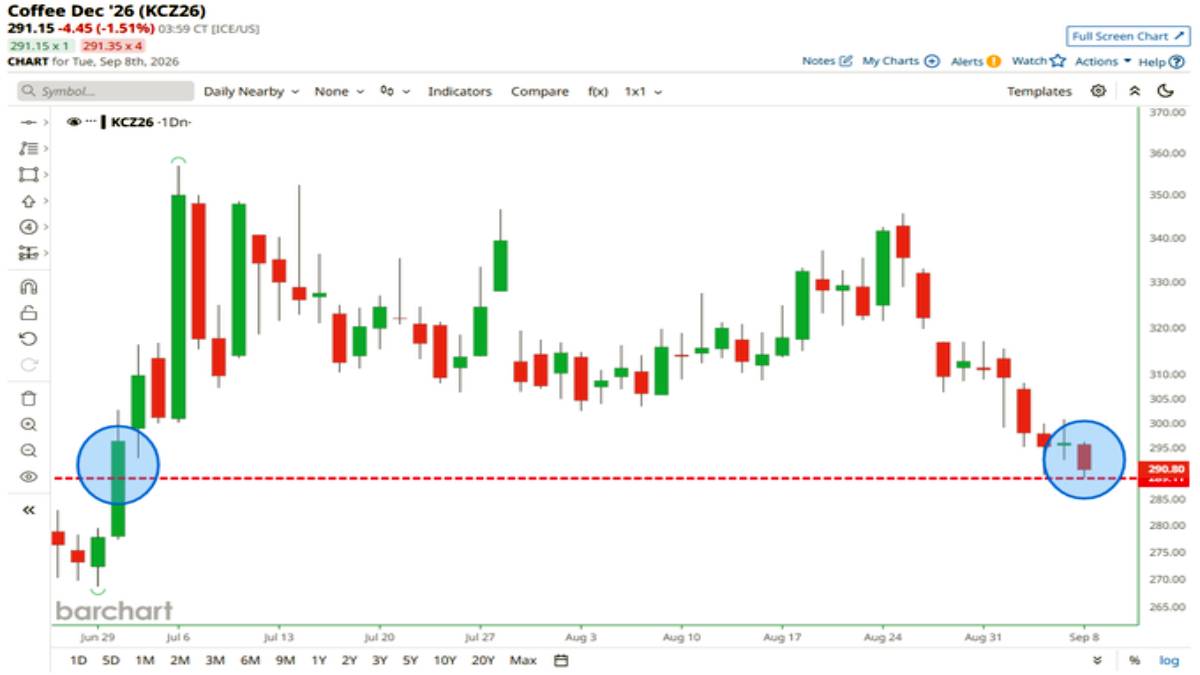Collapse the toolbar with double chevron up

[x=1134, y=91]
